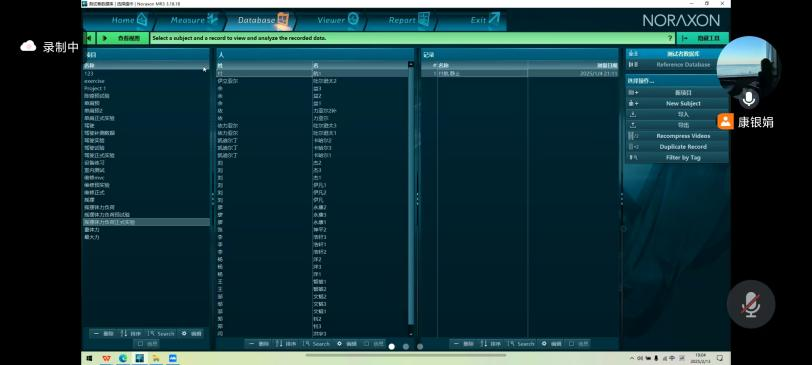
Task: Toggle the checkbox below the subjects list
Action: (x=367, y=343)
